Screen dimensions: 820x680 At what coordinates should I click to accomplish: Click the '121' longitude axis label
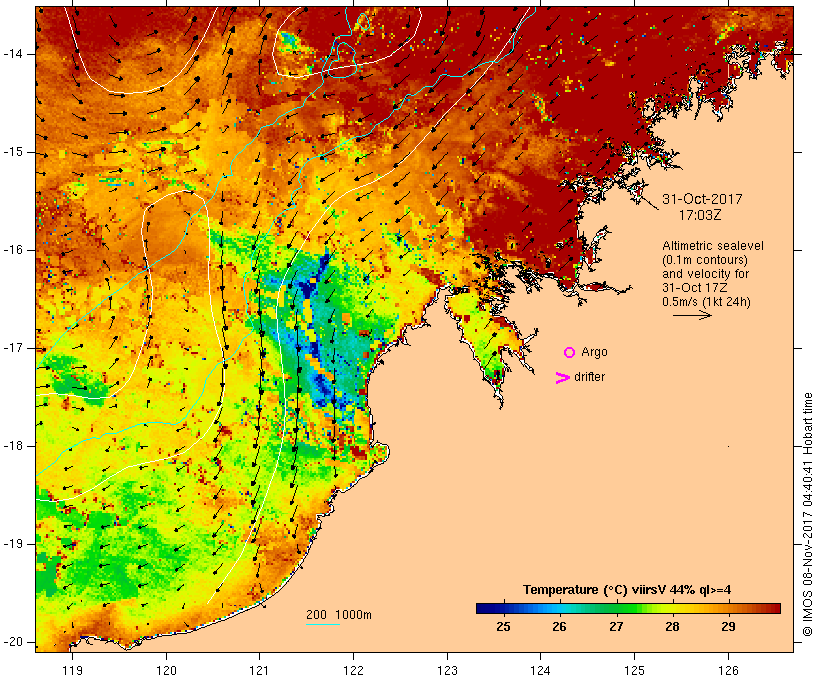pyautogui.click(x=259, y=670)
